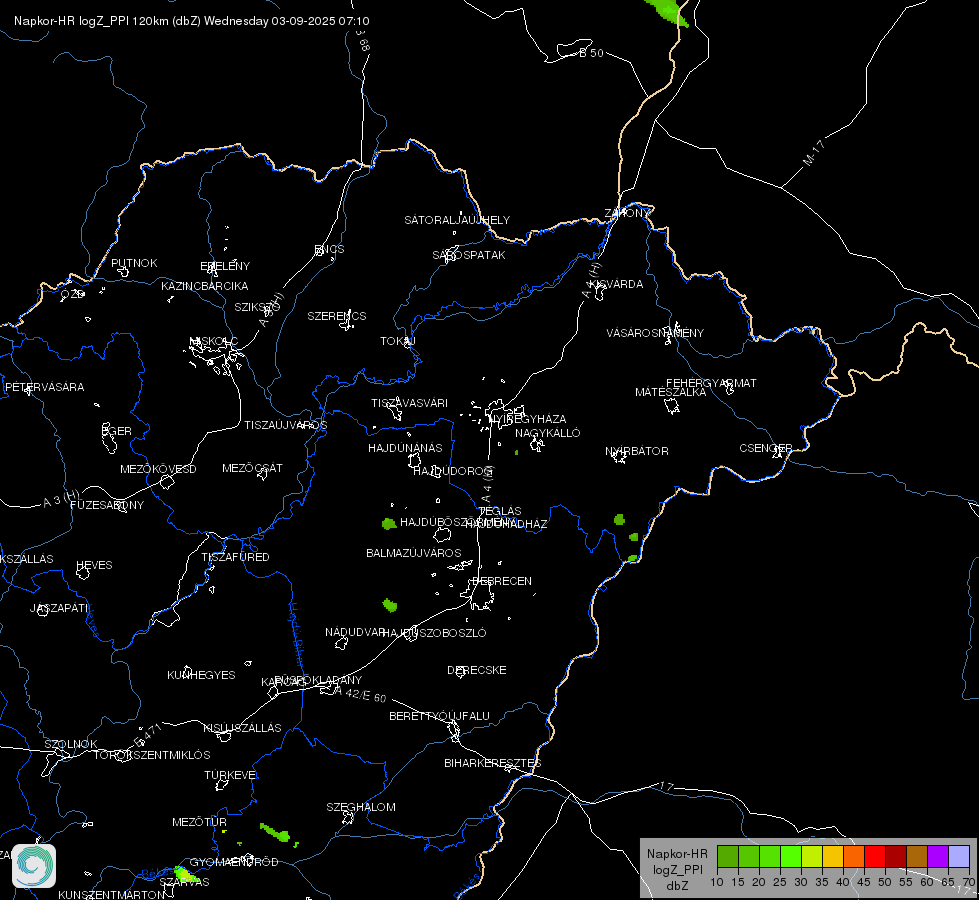The image size is (979, 900).
Task: Click the TISZAÚJVÁROS label
Action: (x=286, y=425)
